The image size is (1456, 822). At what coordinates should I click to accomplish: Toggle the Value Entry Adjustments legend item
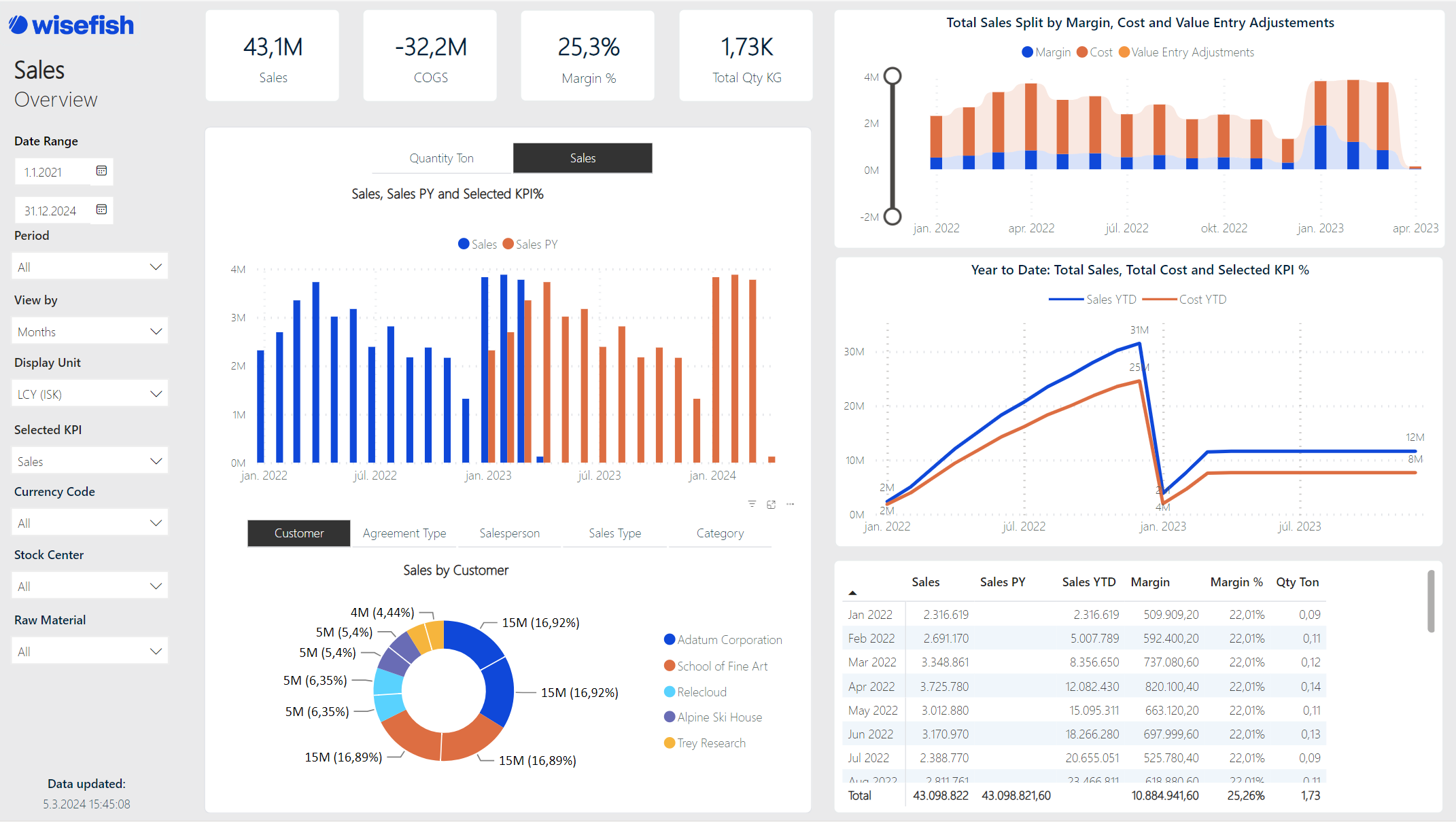point(1186,52)
